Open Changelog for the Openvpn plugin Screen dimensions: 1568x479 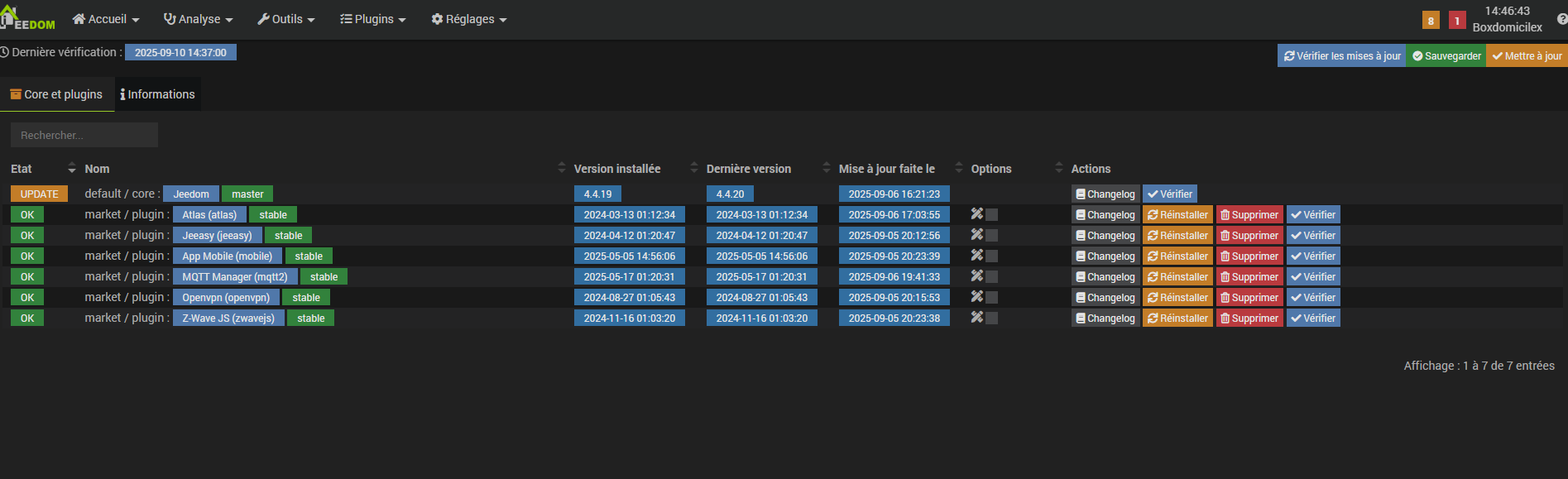point(1105,297)
